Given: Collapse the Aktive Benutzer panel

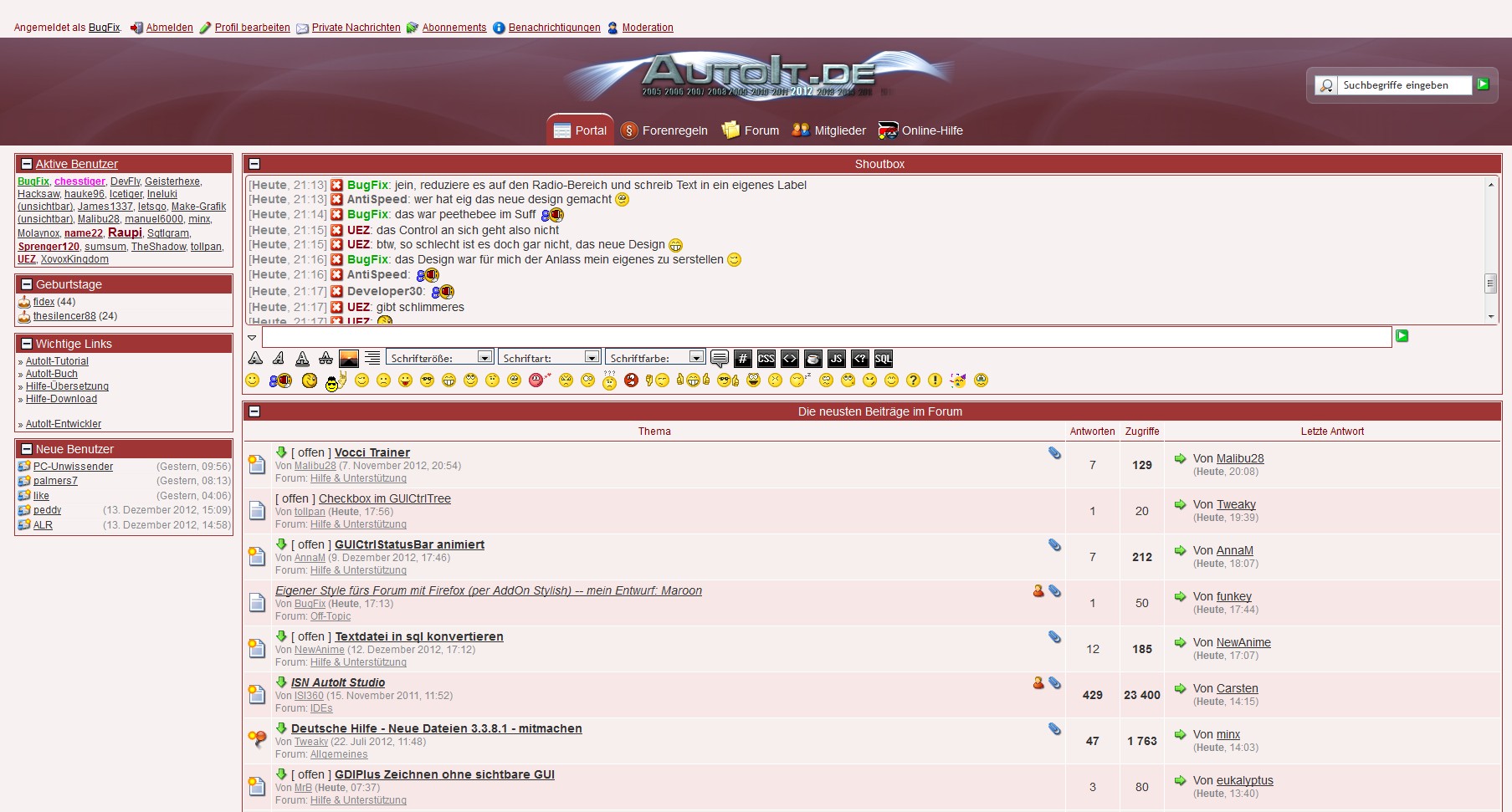Looking at the screenshot, I should pos(27,164).
